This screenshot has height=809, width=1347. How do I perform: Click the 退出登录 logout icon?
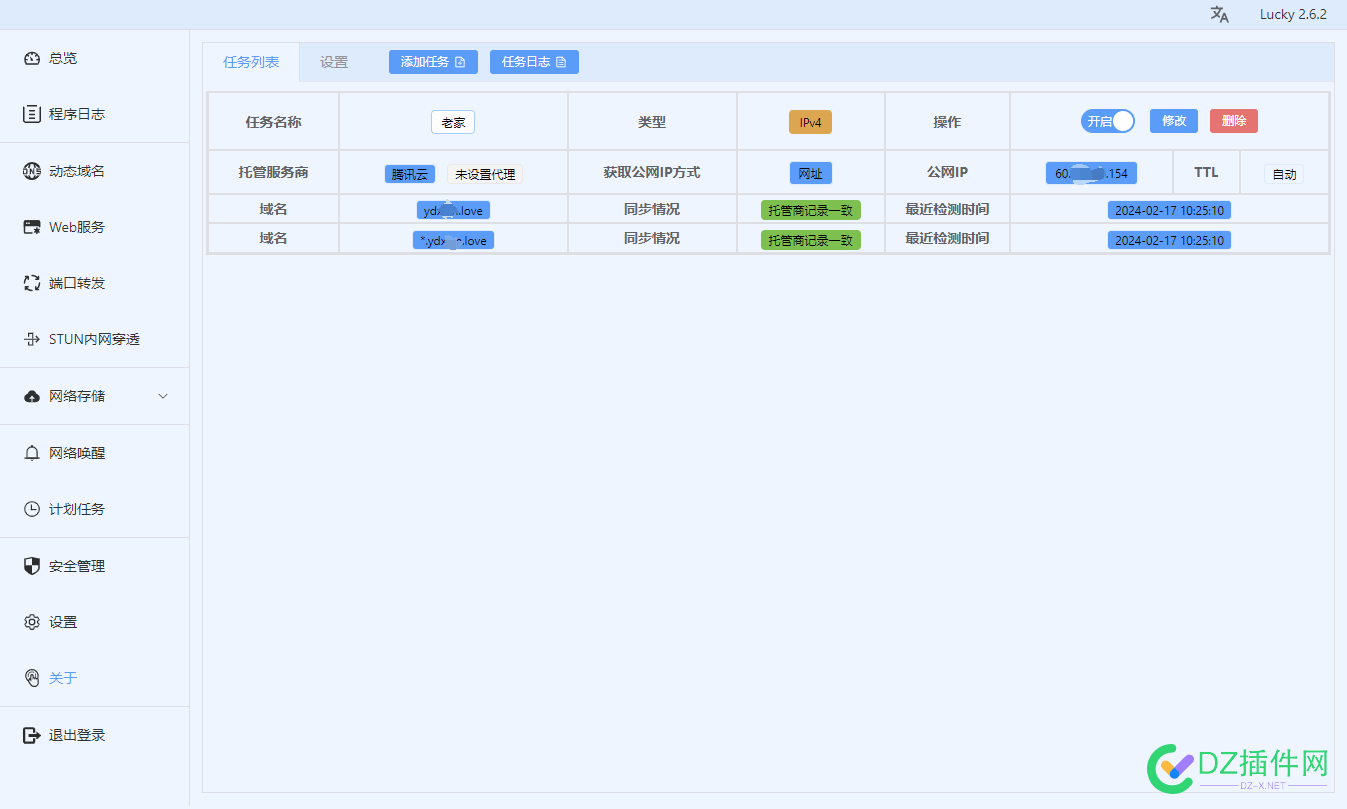click(31, 735)
